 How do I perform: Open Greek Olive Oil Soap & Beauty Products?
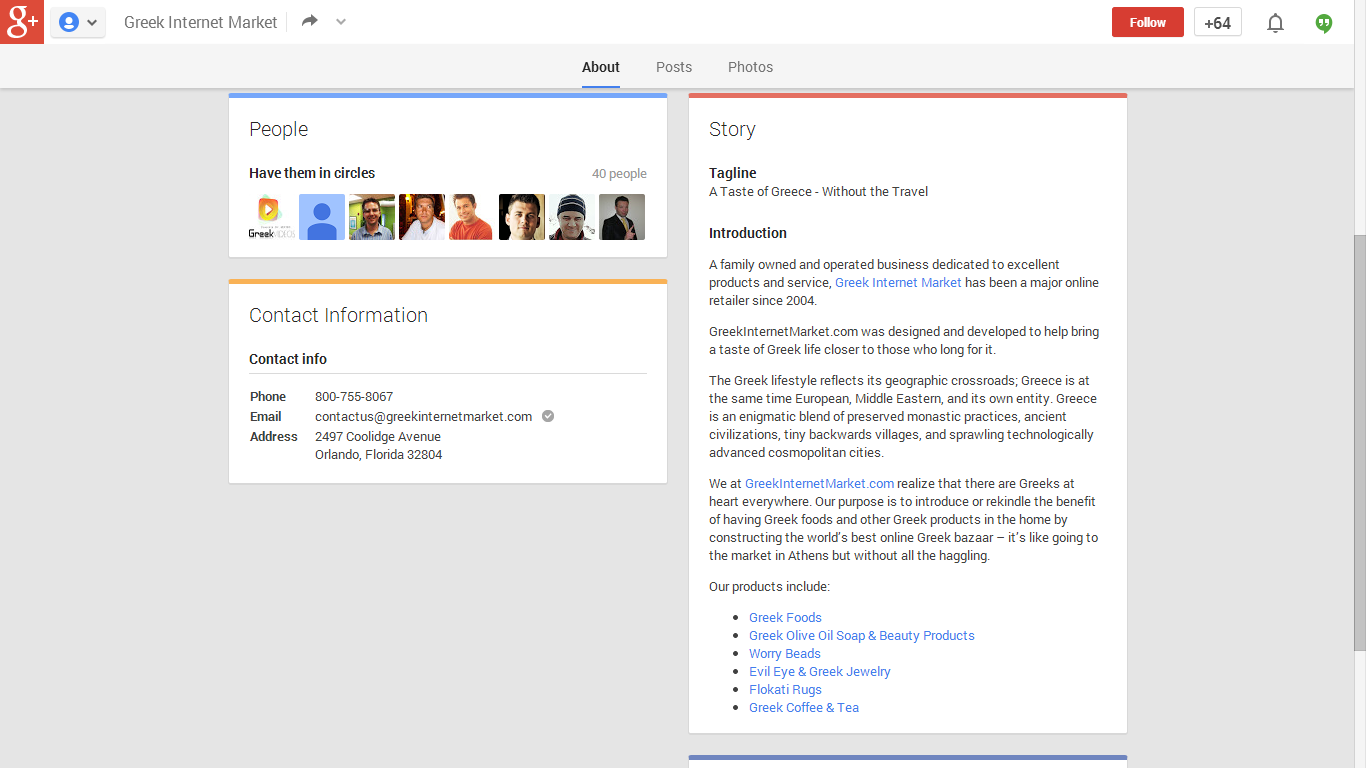click(862, 636)
